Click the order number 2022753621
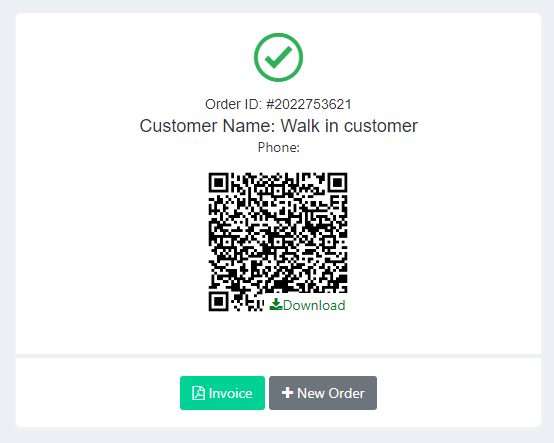This screenshot has height=443, width=554. pyautogui.click(x=313, y=104)
